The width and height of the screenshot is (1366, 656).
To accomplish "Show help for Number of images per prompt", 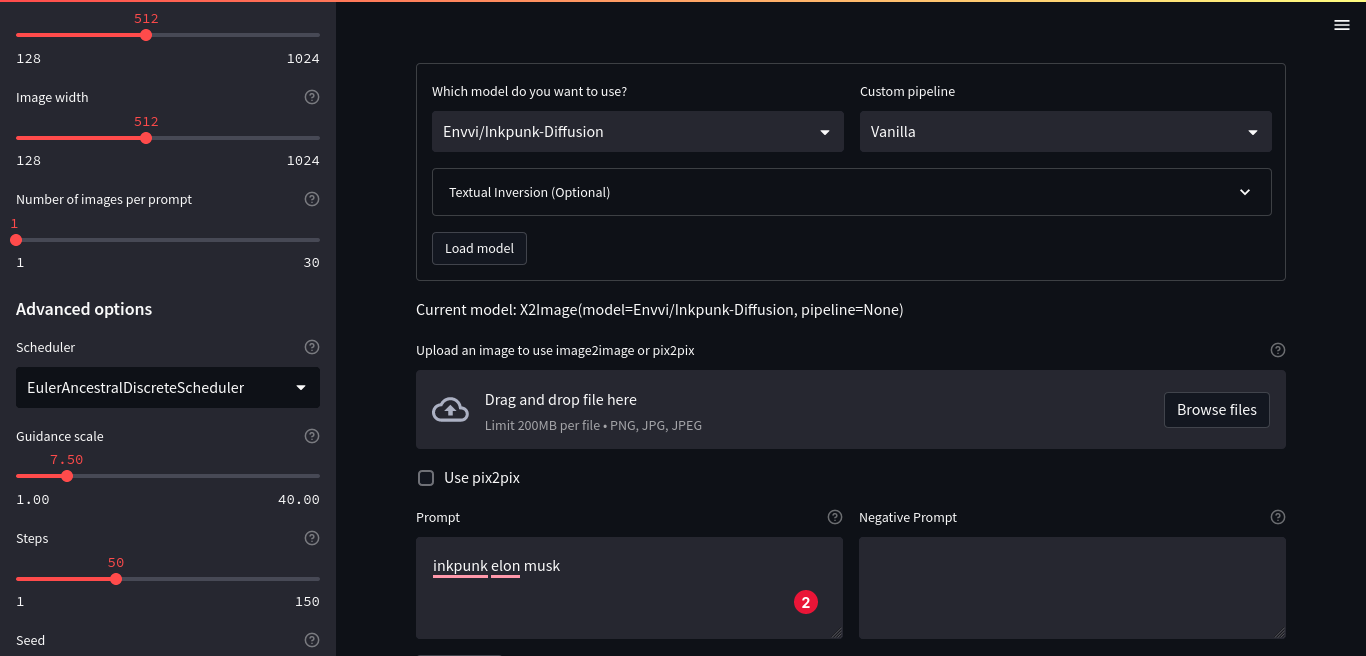I will [312, 200].
